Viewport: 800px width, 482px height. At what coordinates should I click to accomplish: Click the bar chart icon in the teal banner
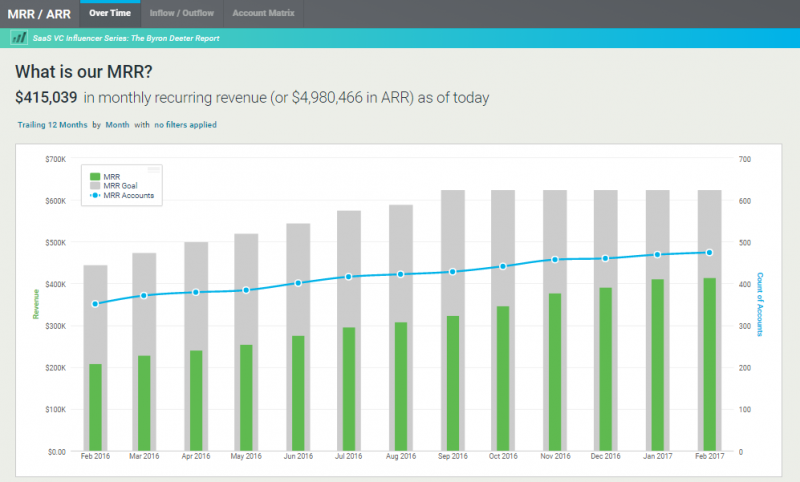point(18,38)
